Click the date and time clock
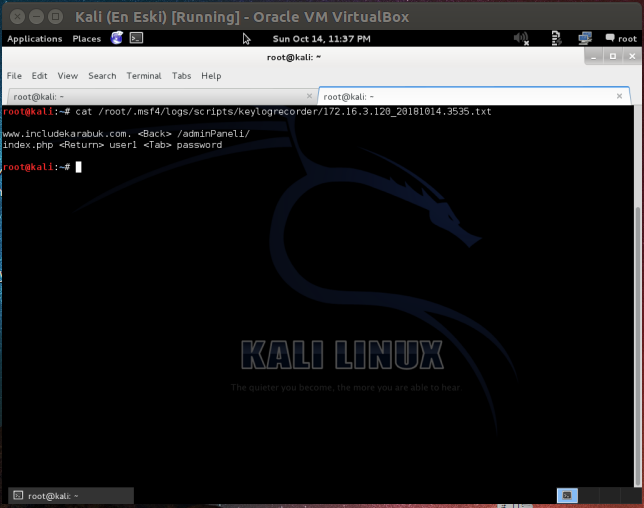Viewport: 644px width, 508px height. click(321, 39)
